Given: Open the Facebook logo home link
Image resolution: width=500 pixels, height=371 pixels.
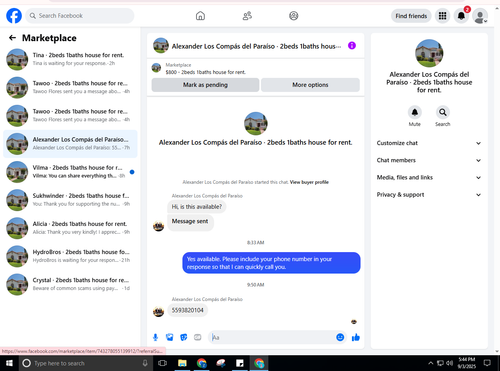Looking at the screenshot, I should pyautogui.click(x=14, y=16).
